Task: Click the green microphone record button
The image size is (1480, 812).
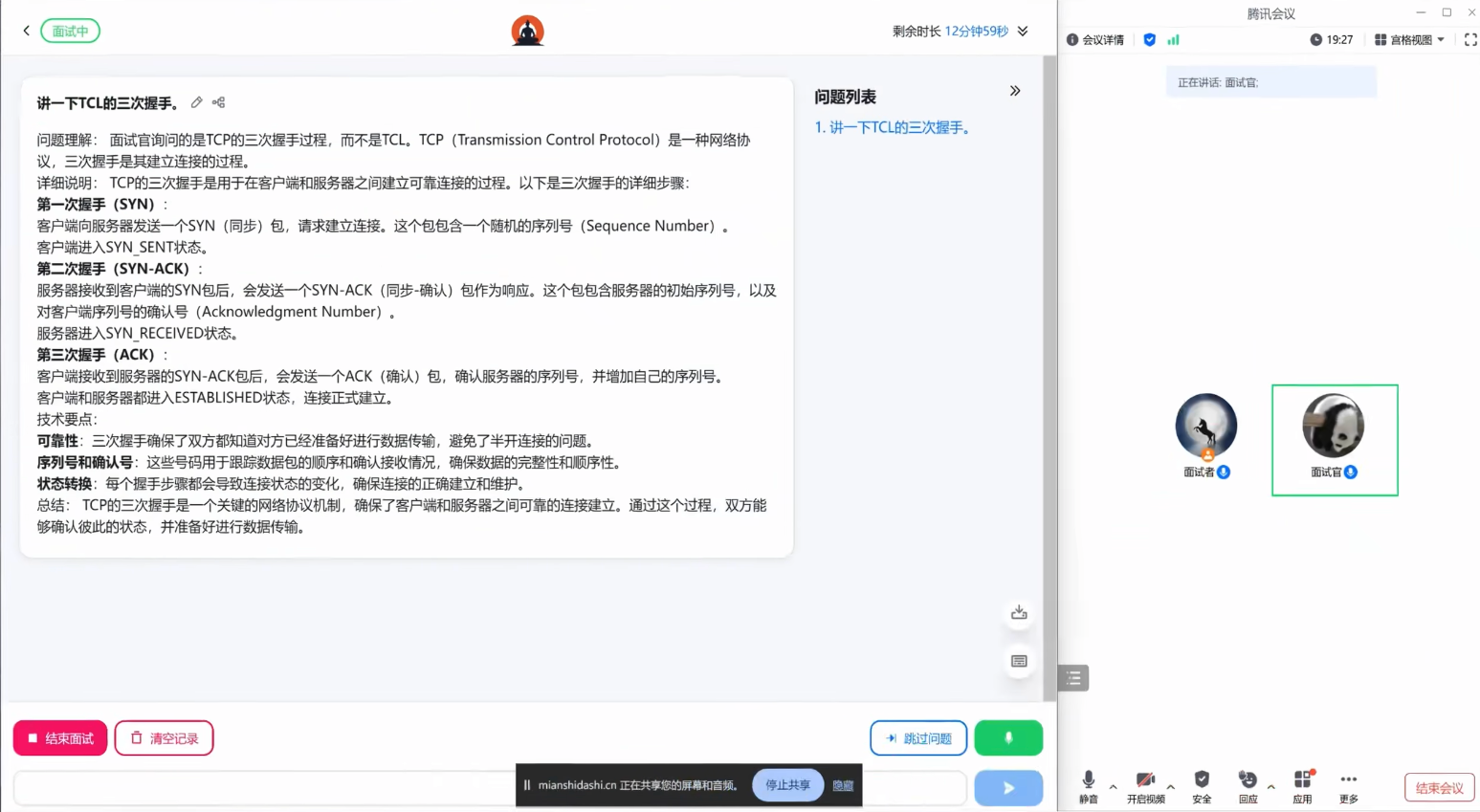Action: [1008, 737]
